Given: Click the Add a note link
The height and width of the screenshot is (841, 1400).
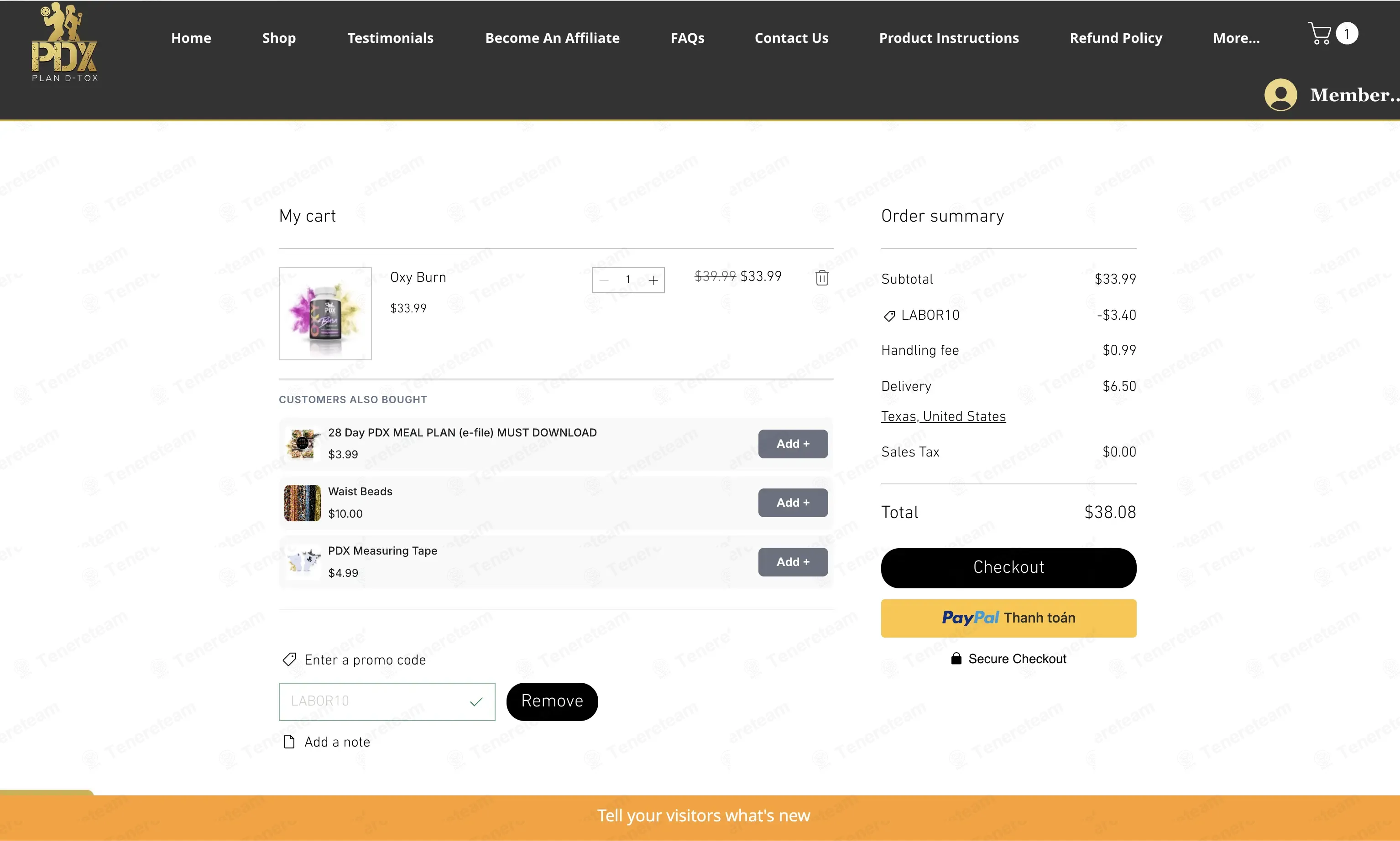Looking at the screenshot, I should [337, 742].
